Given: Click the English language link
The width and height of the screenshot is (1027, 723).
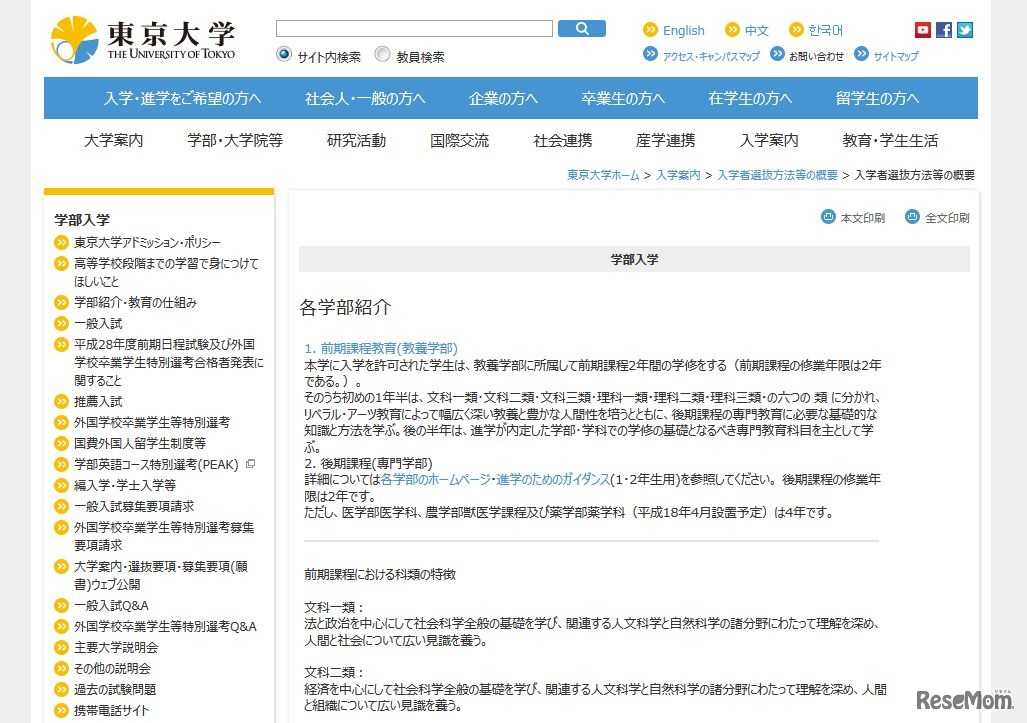Looking at the screenshot, I should [x=685, y=30].
